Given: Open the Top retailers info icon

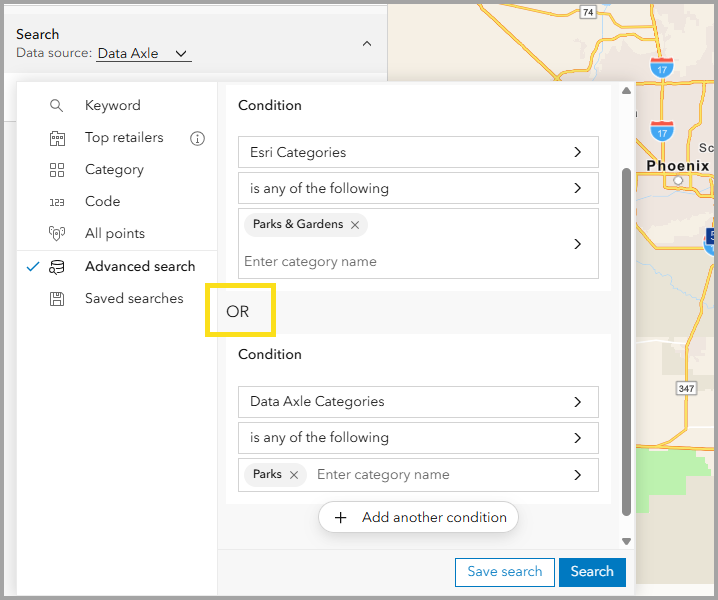Looking at the screenshot, I should pyautogui.click(x=197, y=138).
